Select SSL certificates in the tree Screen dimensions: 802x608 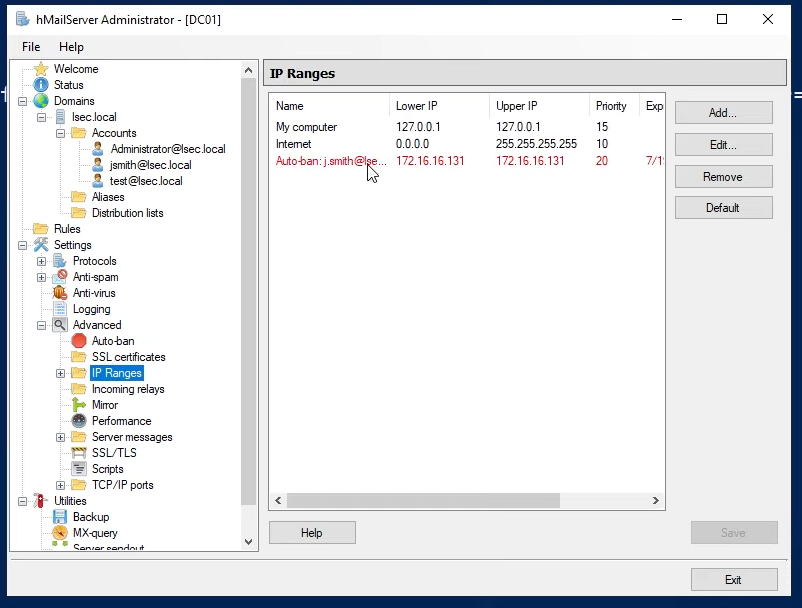(x=129, y=357)
